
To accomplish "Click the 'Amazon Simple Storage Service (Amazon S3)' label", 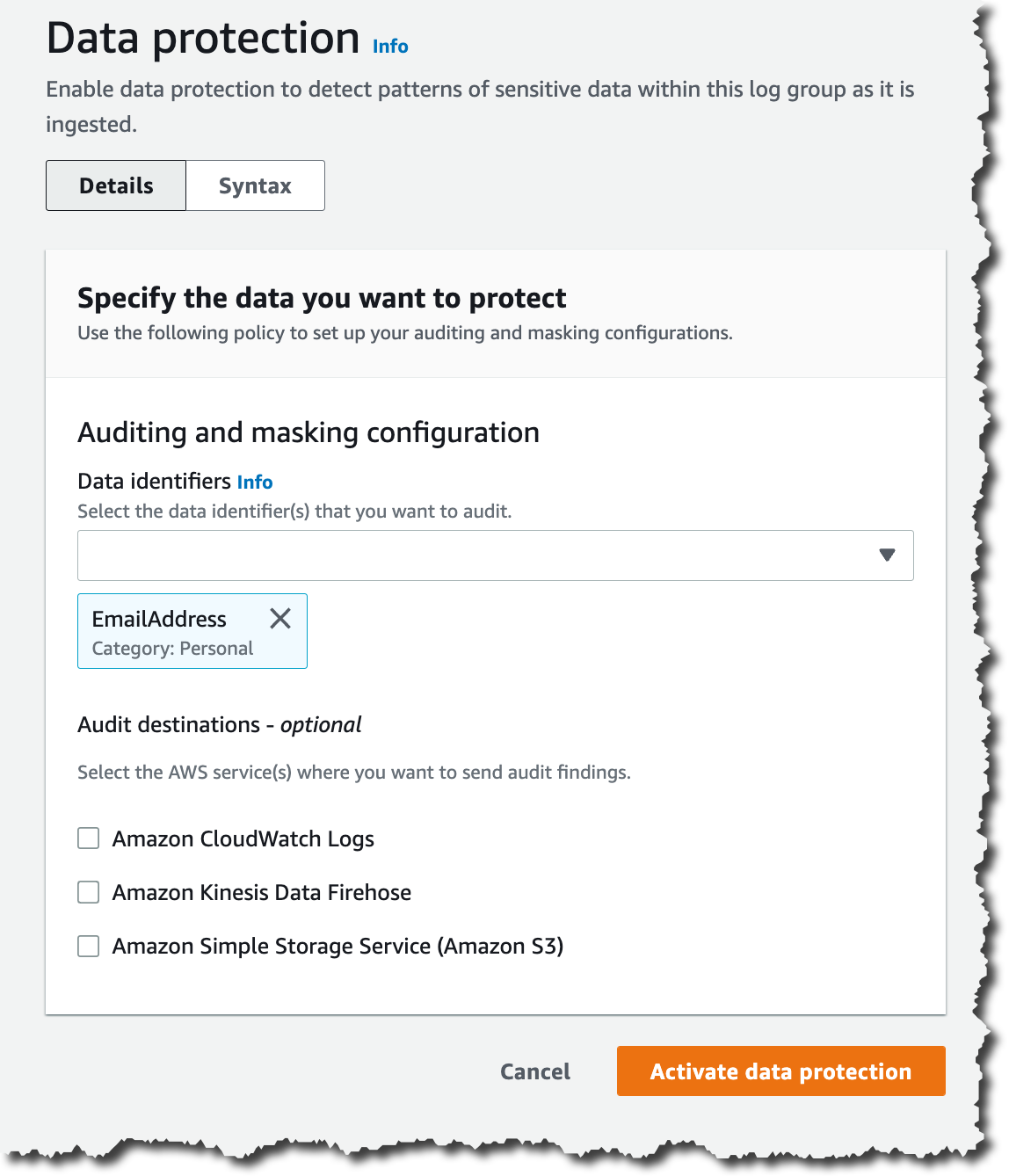I will pyautogui.click(x=338, y=946).
